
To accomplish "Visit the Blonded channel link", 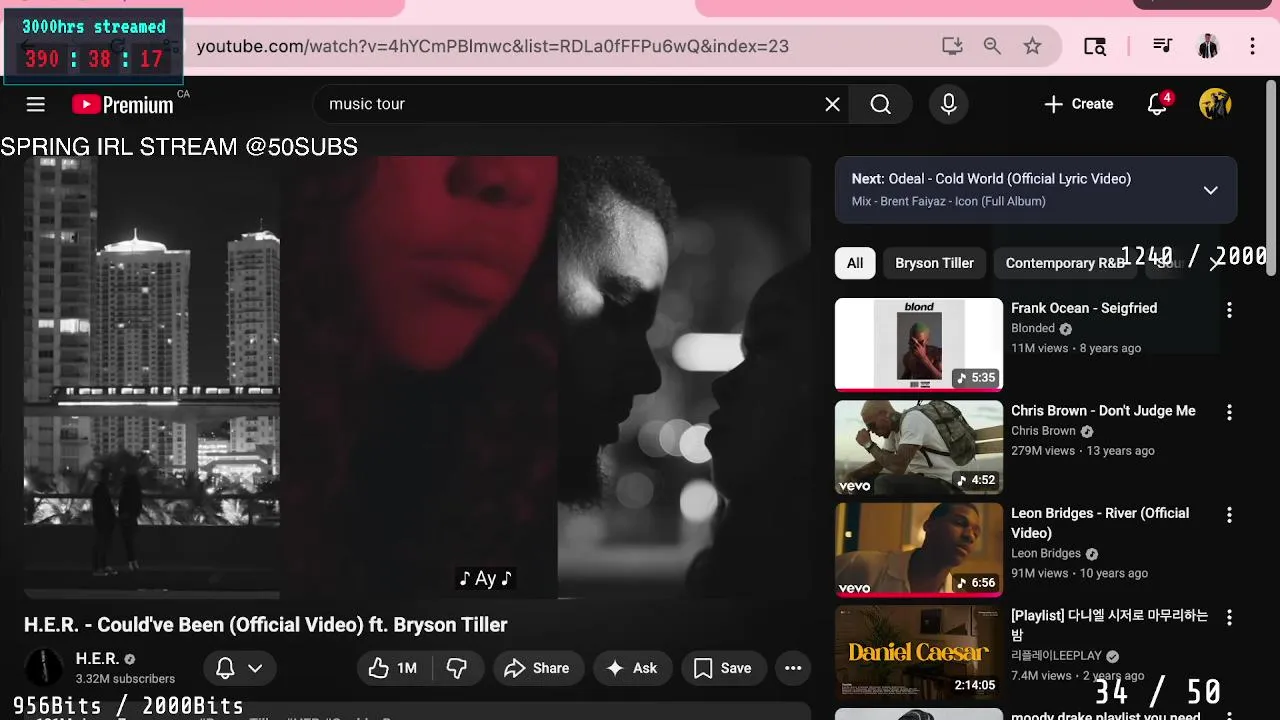I will tap(1033, 328).
